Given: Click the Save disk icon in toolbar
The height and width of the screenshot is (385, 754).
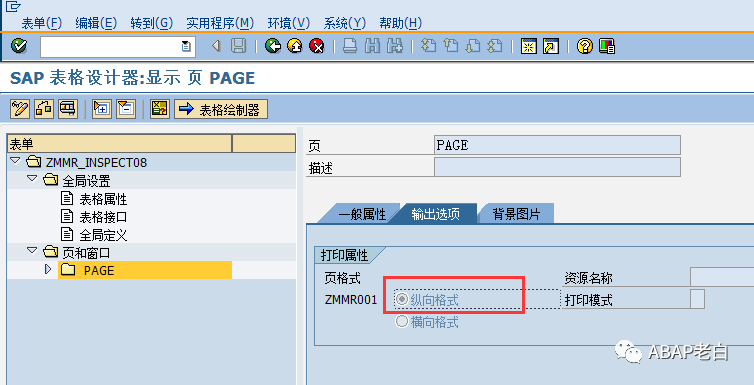Looking at the screenshot, I should pyautogui.click(x=238, y=46).
